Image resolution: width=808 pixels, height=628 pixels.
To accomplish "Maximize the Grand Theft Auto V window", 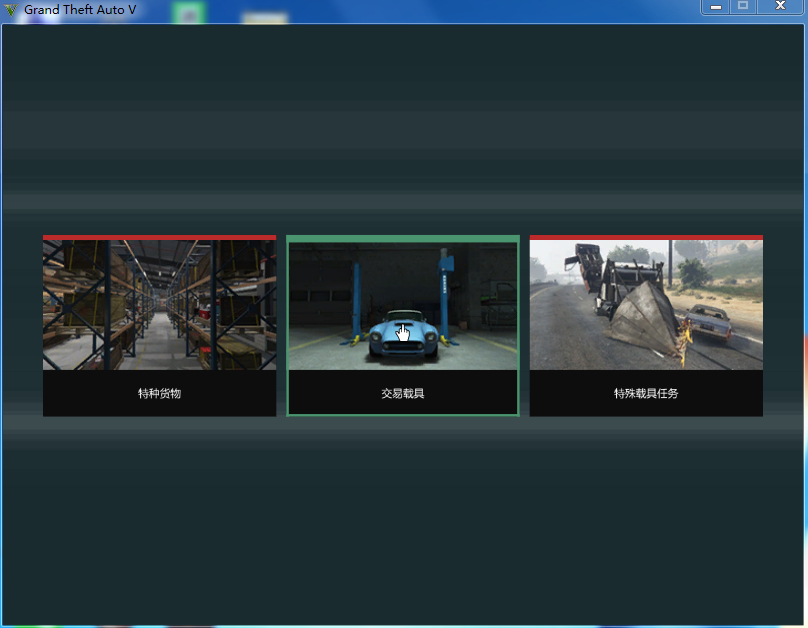I will (x=743, y=7).
